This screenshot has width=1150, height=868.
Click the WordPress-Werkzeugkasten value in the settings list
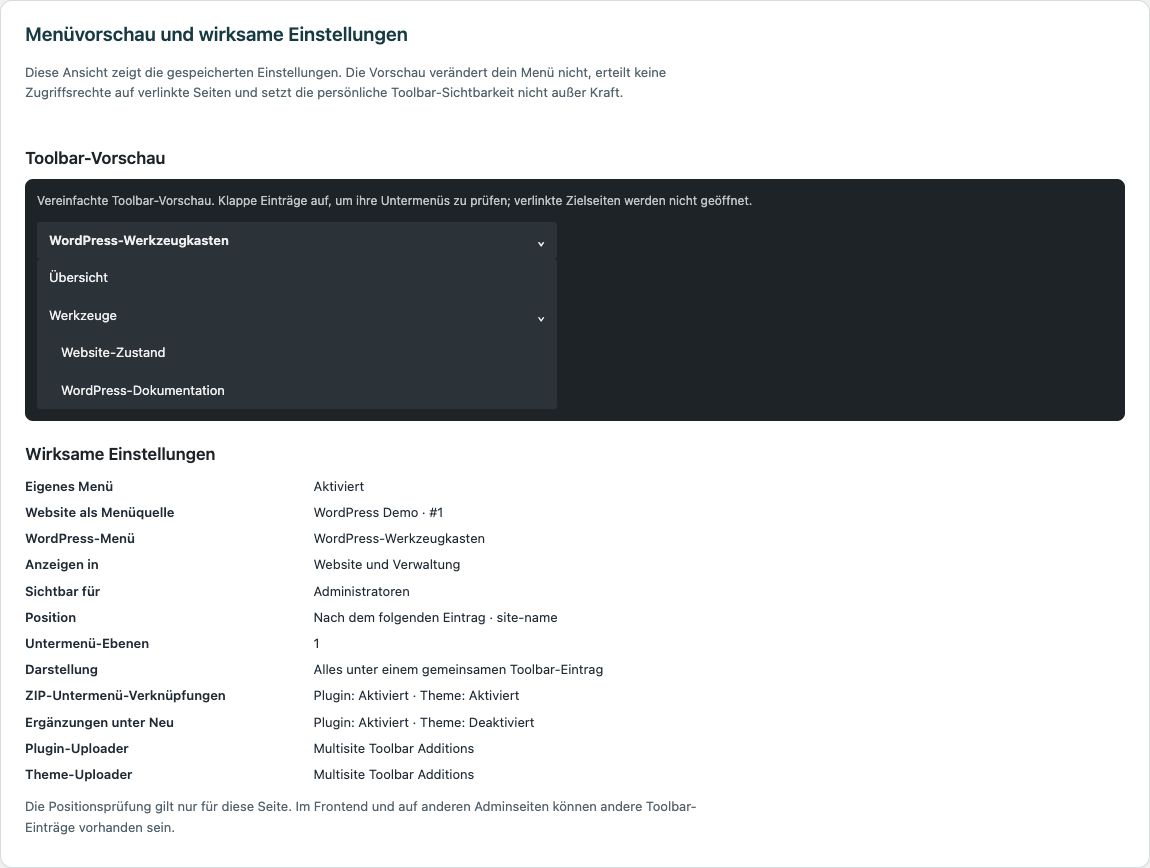point(399,539)
